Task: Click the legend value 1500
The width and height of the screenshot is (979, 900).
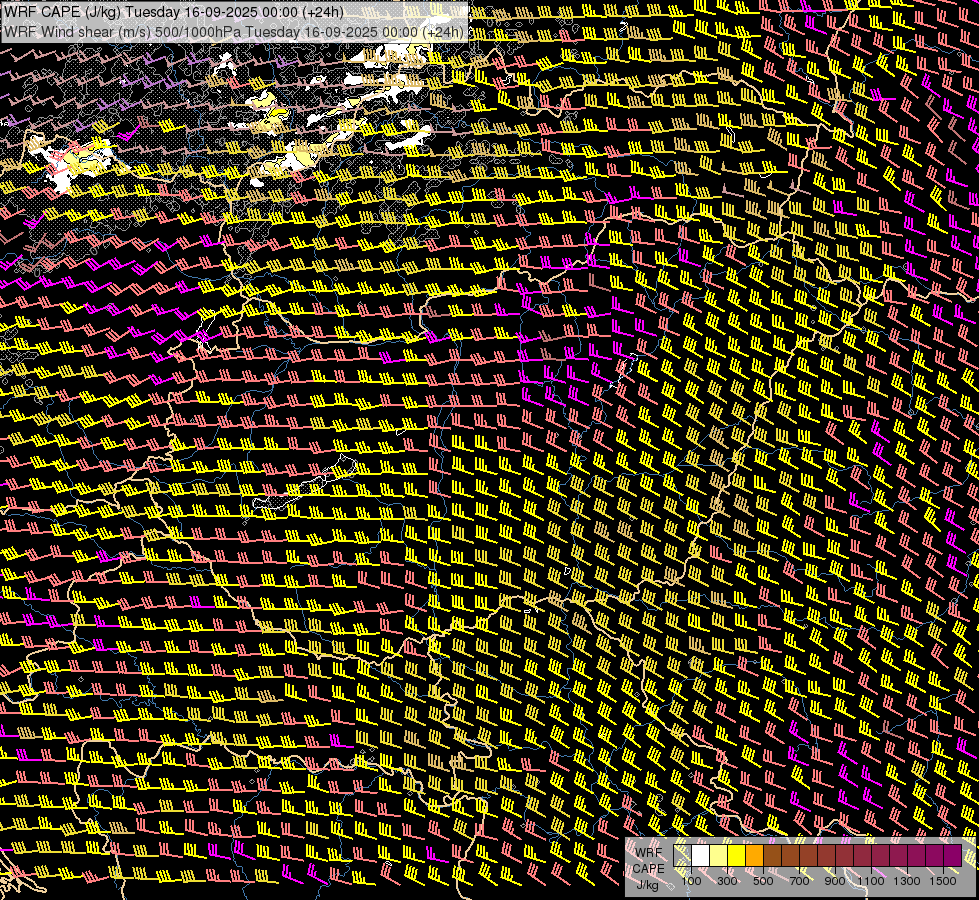Action: click(943, 881)
